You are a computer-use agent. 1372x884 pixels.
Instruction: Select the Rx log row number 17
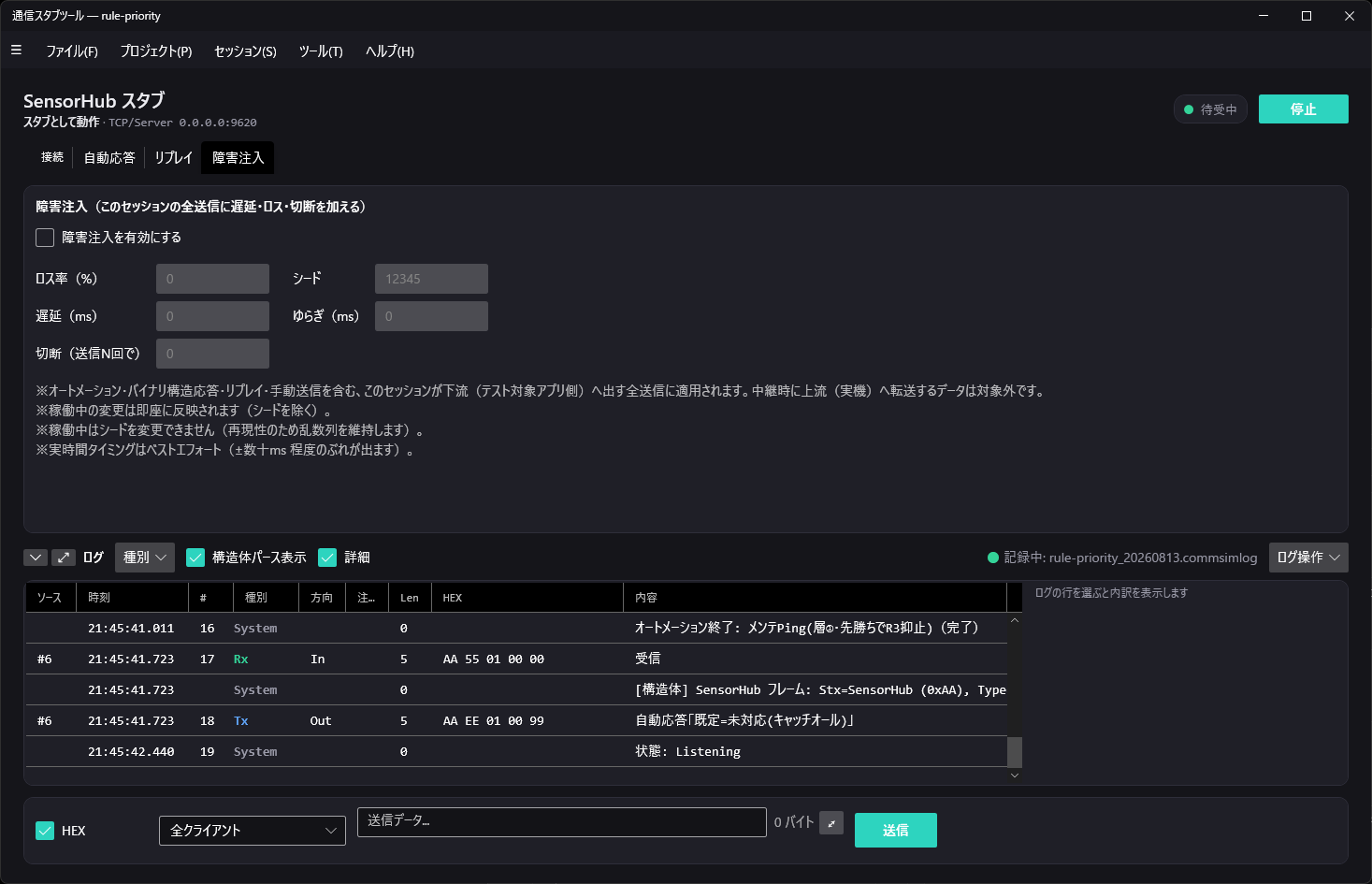point(516,659)
